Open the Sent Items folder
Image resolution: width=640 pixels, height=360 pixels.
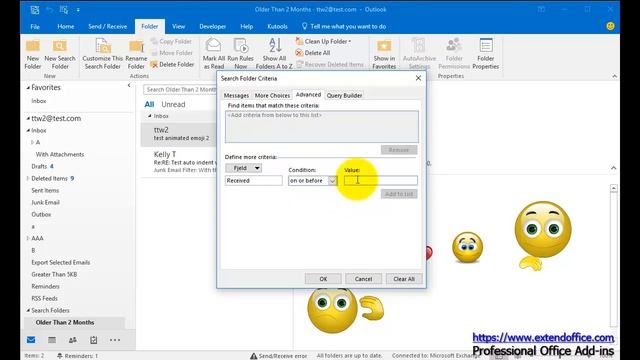pyautogui.click(x=45, y=190)
